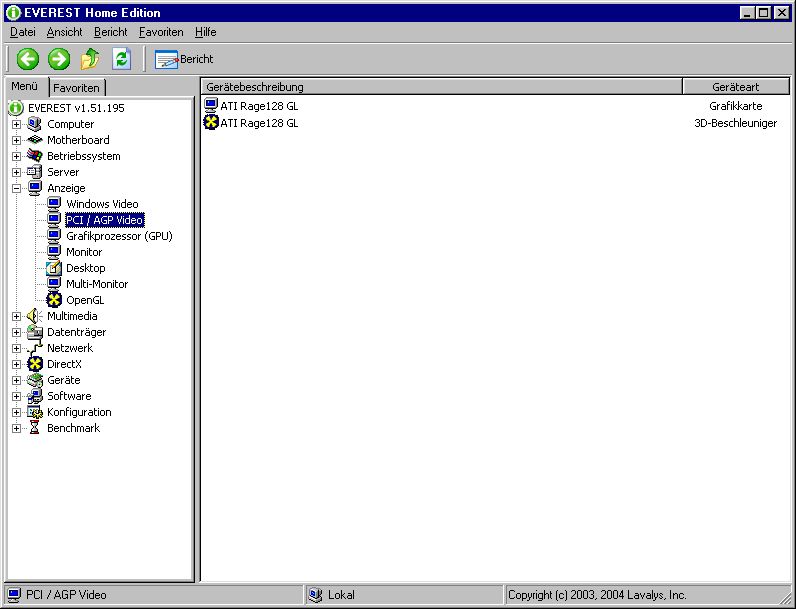Viewport: 796px width, 609px height.
Task: Expand the Benchmark tree node
Action: coord(16,428)
